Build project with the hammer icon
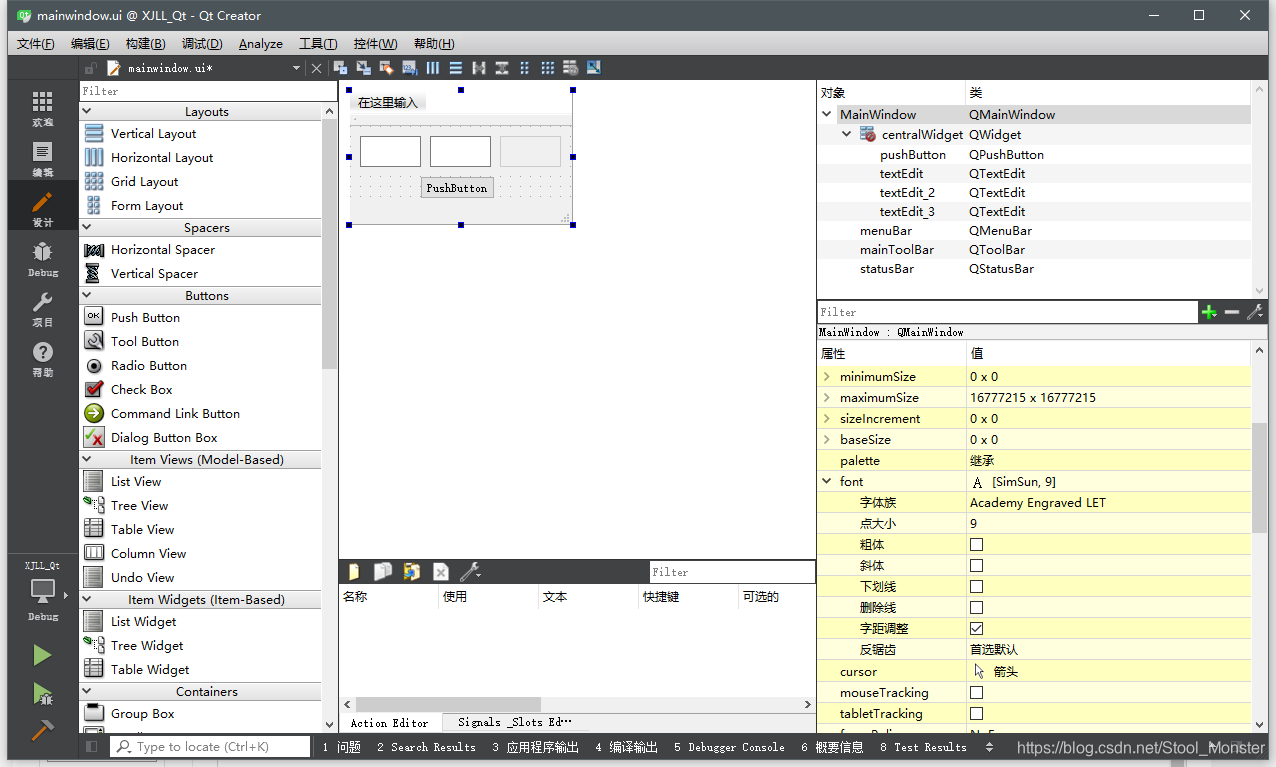The image size is (1276, 767). 42,731
